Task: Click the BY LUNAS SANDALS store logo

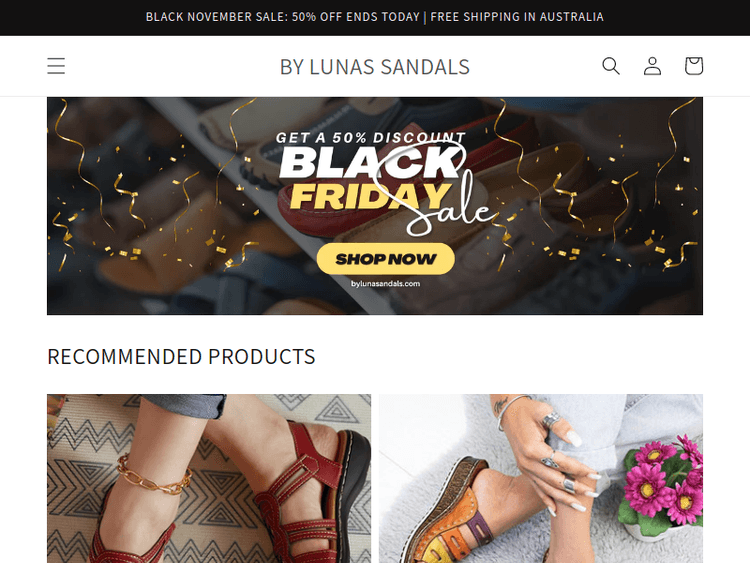Action: pos(375,66)
